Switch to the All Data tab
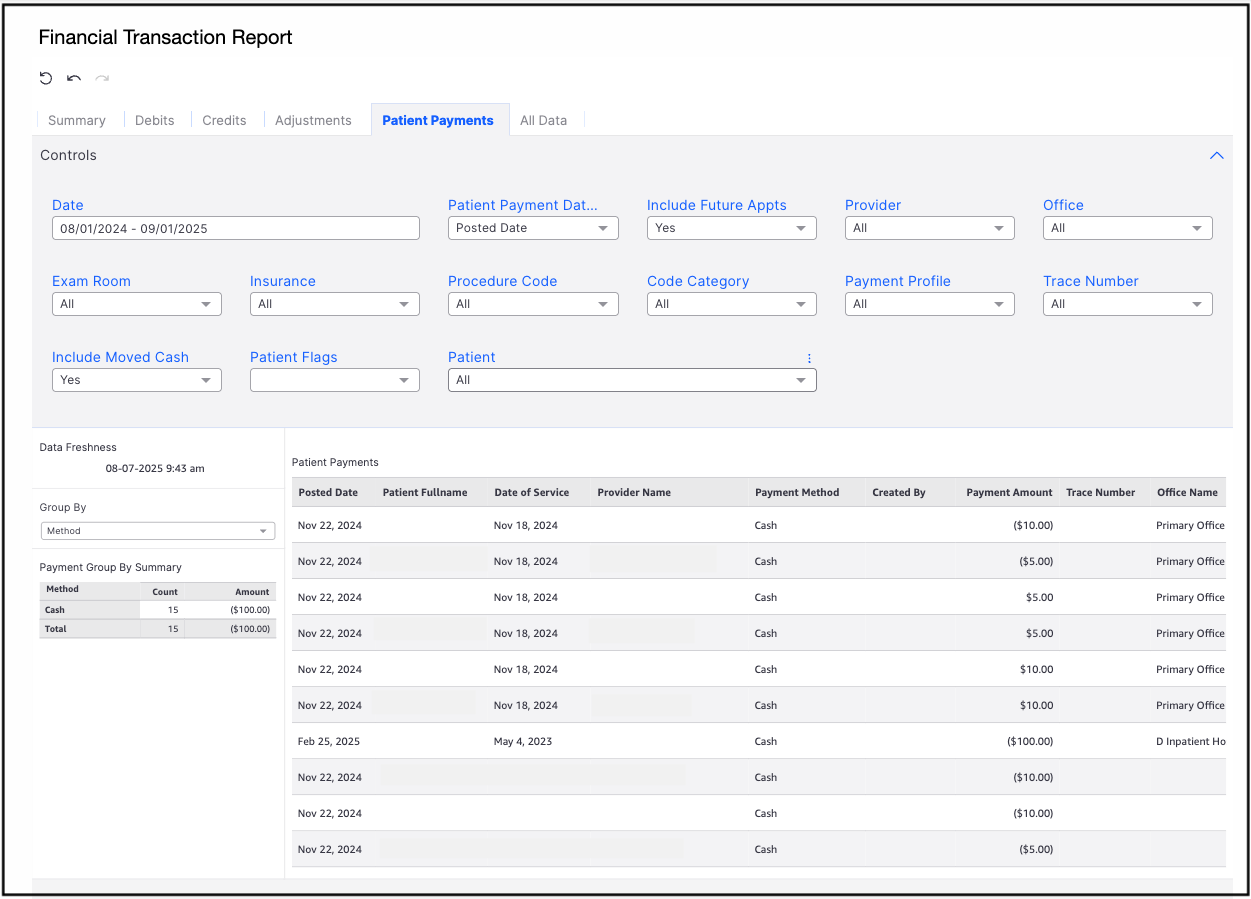This screenshot has width=1251, height=899. pyautogui.click(x=543, y=120)
